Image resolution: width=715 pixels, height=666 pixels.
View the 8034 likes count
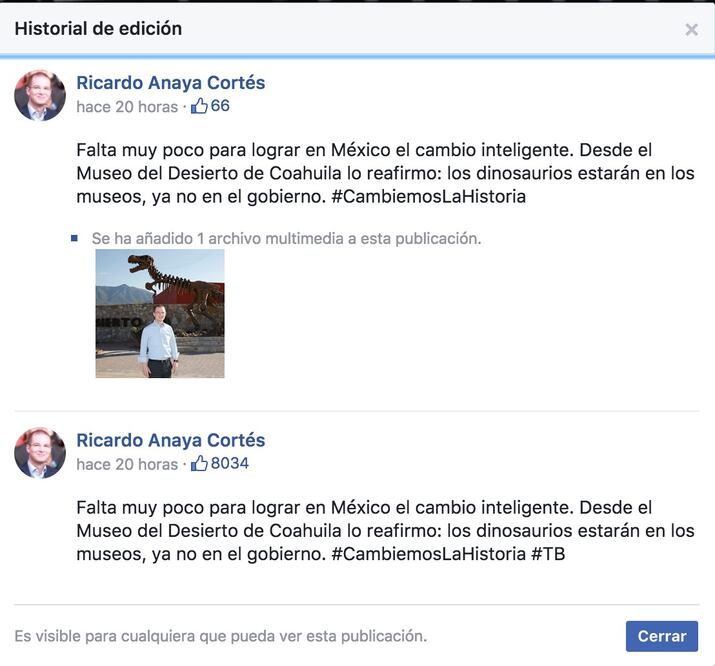(229, 463)
